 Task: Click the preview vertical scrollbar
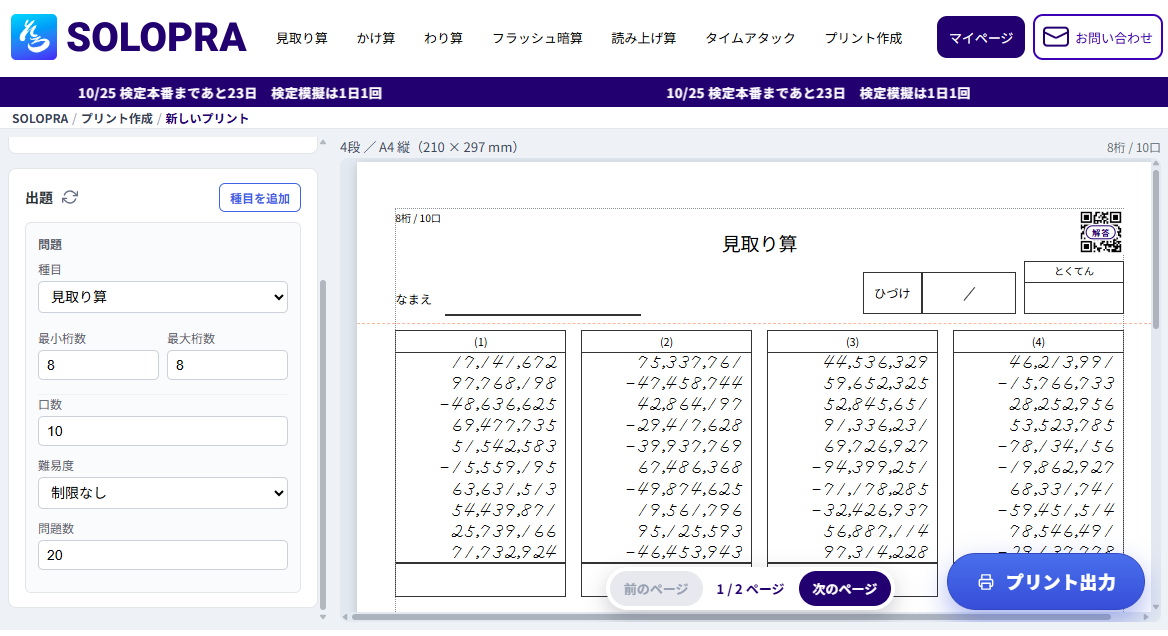tap(1156, 249)
